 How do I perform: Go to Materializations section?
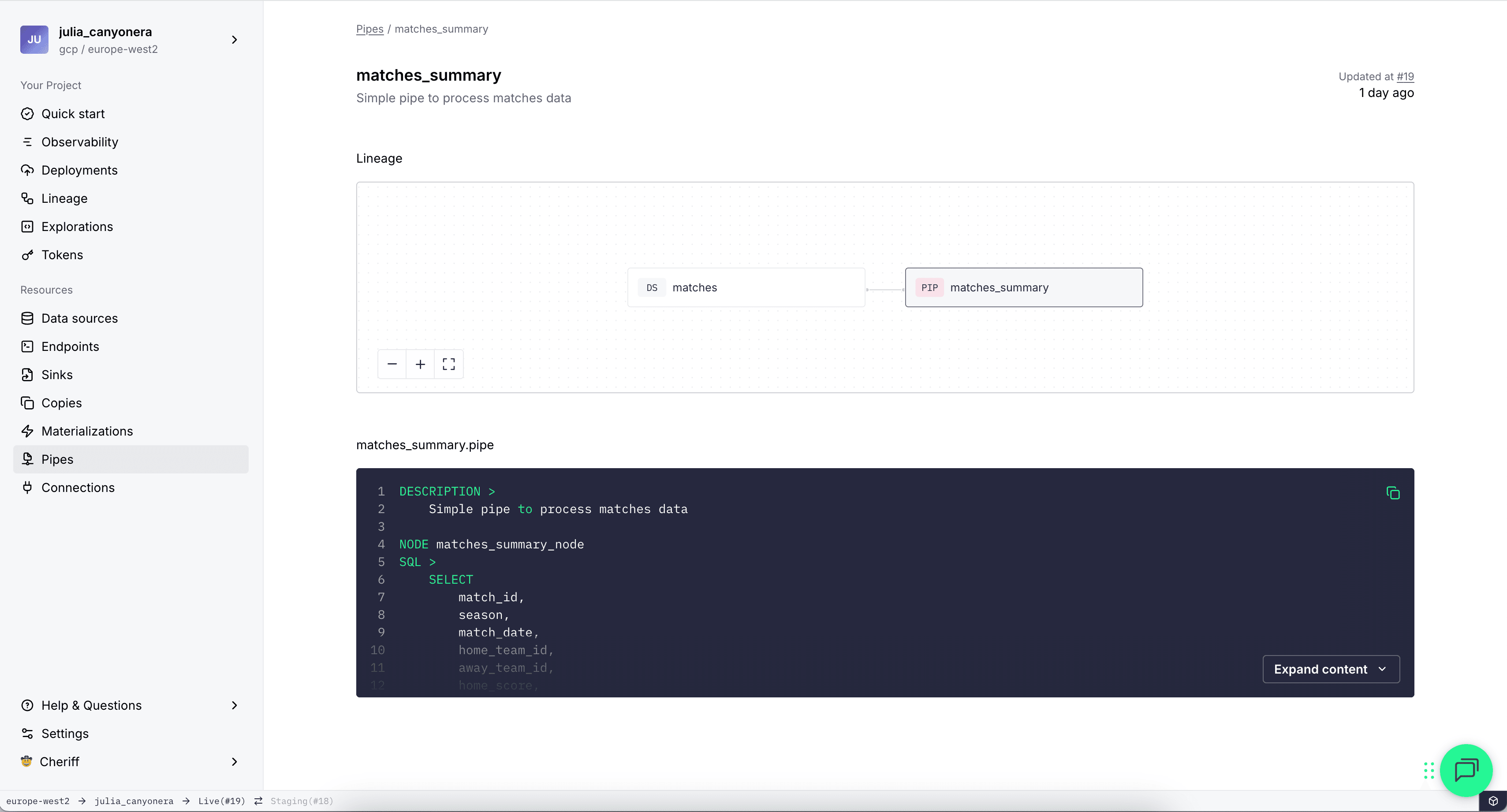point(87,431)
